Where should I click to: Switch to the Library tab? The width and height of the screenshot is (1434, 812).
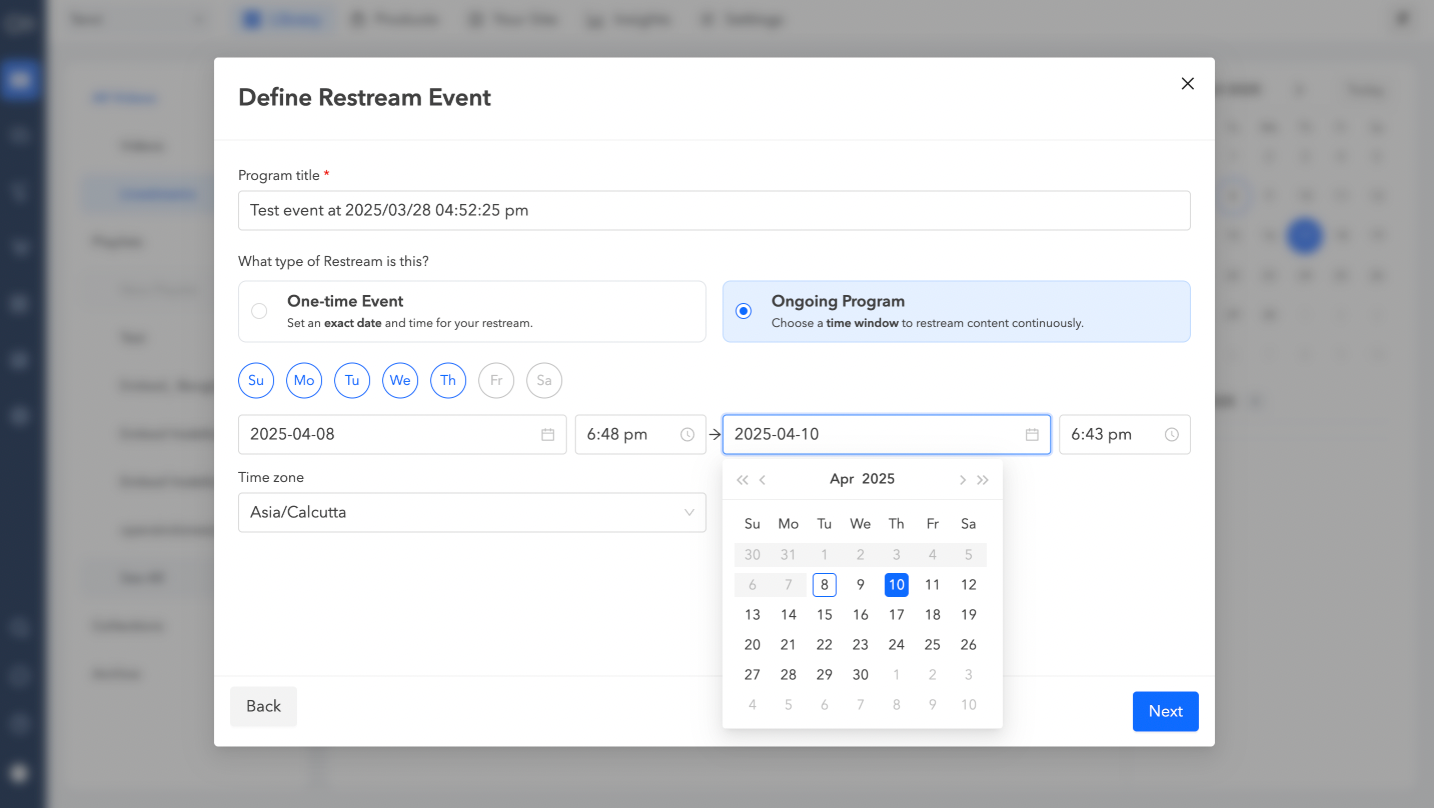[x=283, y=18]
